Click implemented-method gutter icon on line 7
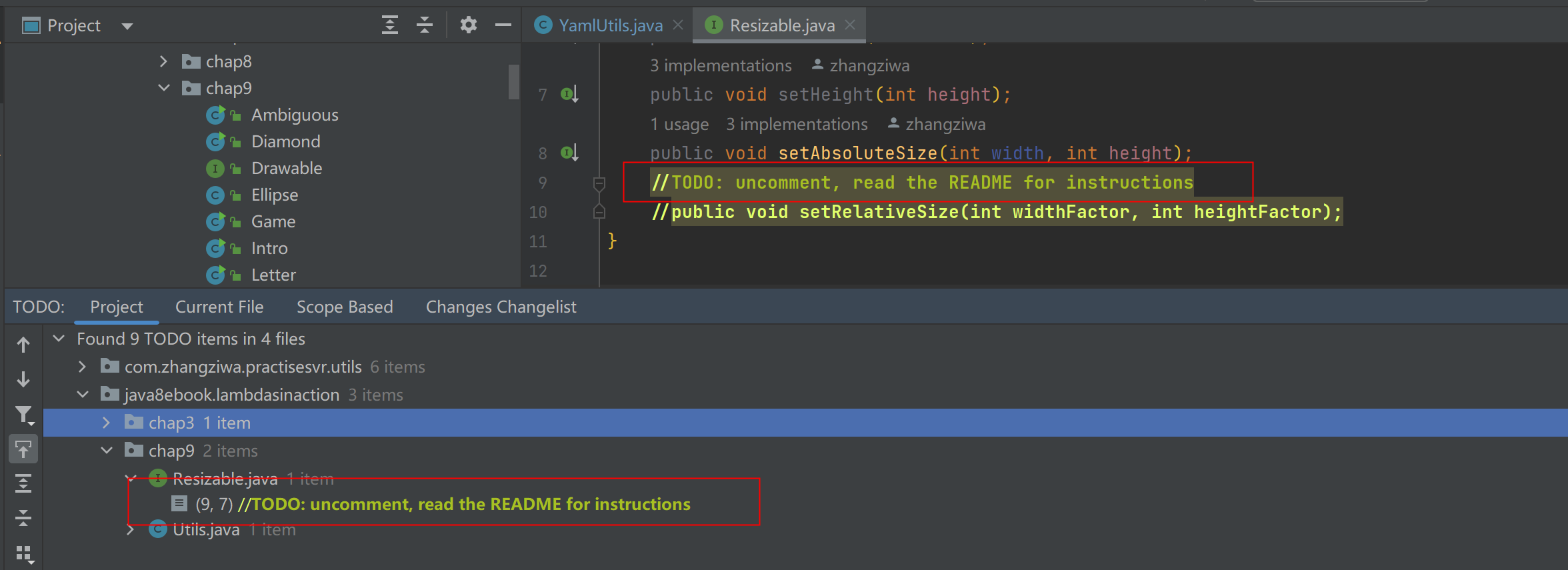The width and height of the screenshot is (1568, 570). tap(569, 94)
